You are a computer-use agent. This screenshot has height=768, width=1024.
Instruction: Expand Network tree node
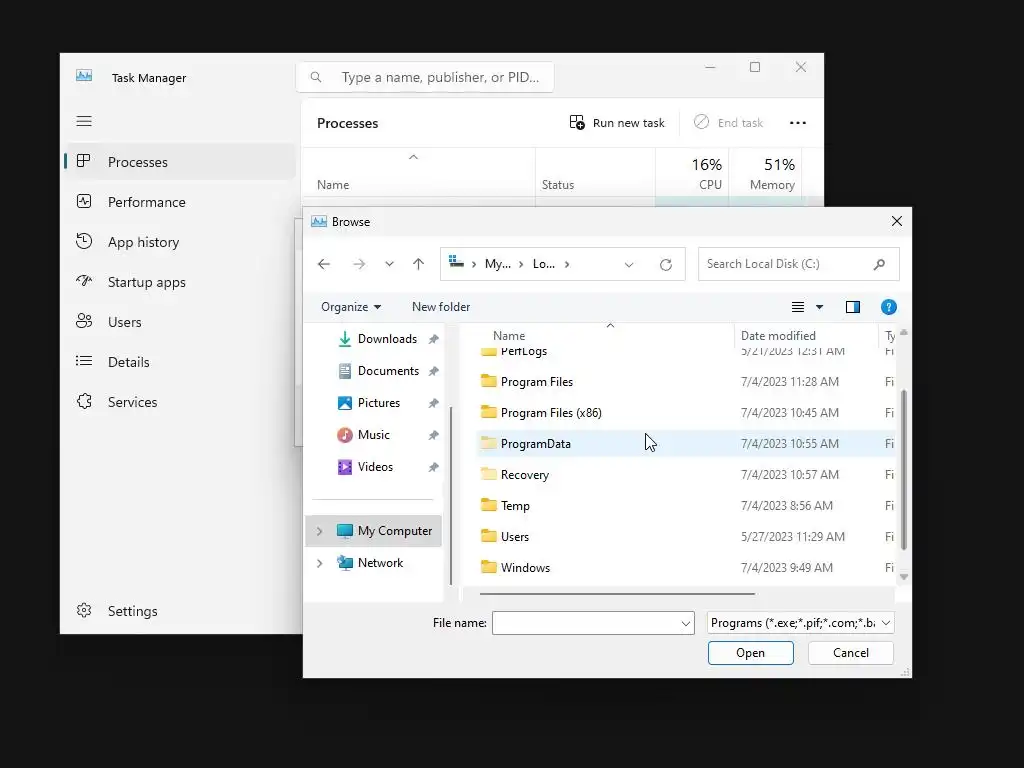(x=319, y=563)
